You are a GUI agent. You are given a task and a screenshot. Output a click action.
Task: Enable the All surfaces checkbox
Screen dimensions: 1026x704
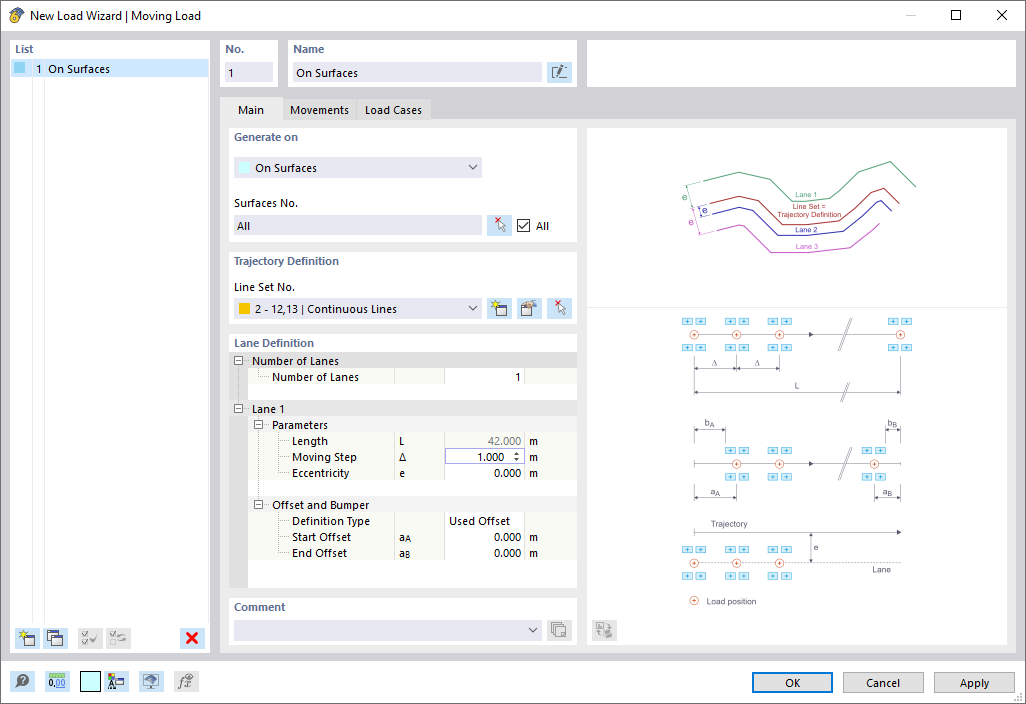coord(524,225)
